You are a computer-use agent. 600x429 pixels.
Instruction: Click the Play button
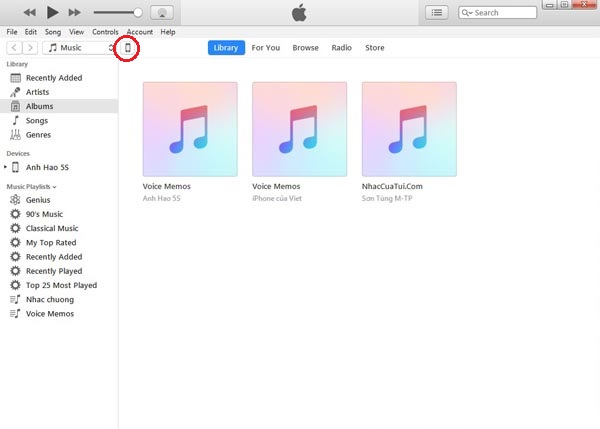52,12
